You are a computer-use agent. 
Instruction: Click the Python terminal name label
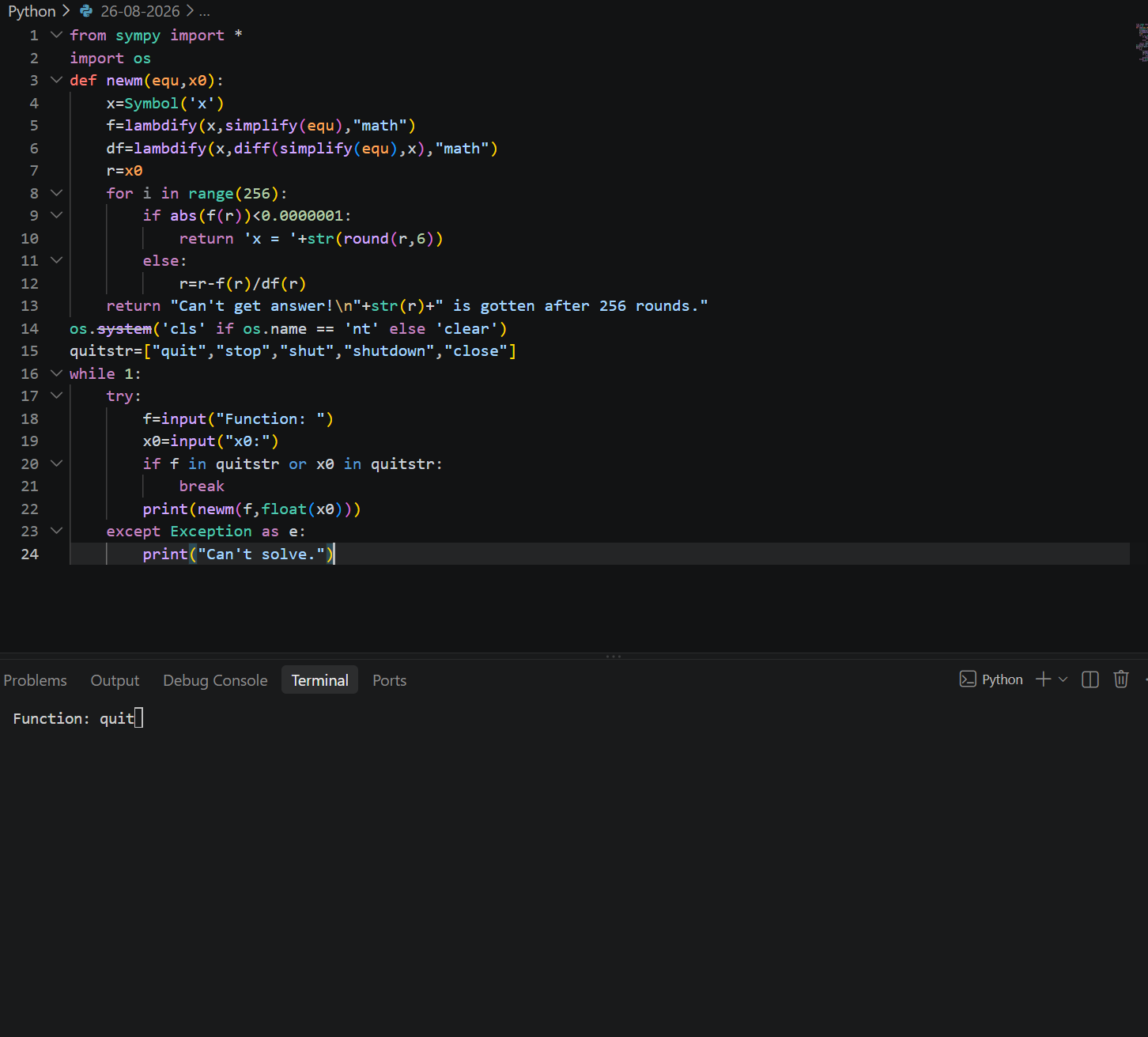tap(1003, 679)
